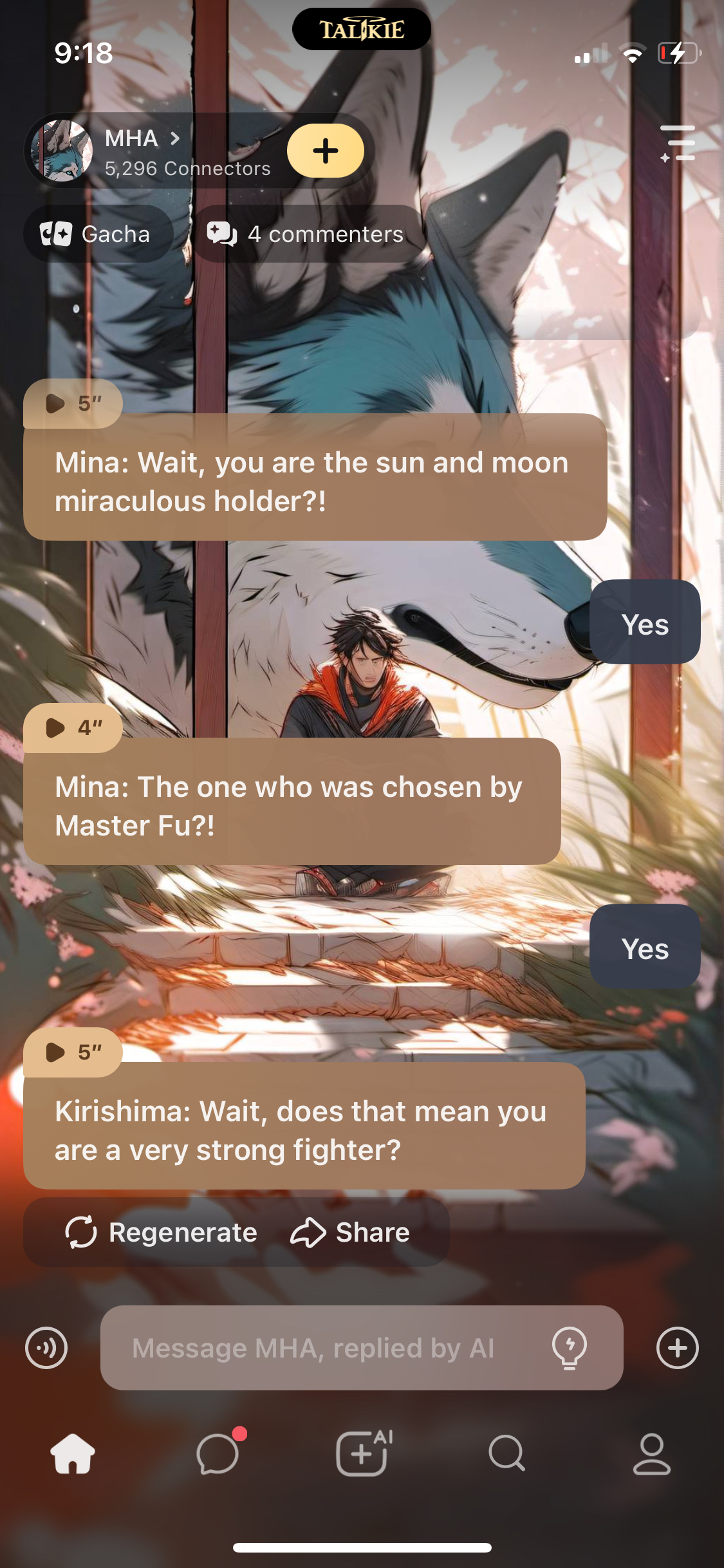Play Kirishima's voice message

pos(73,1052)
